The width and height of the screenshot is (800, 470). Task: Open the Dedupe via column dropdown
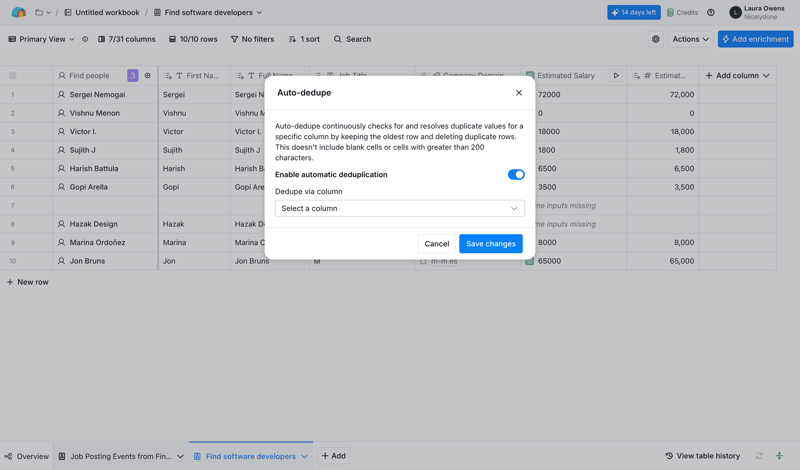pos(399,208)
